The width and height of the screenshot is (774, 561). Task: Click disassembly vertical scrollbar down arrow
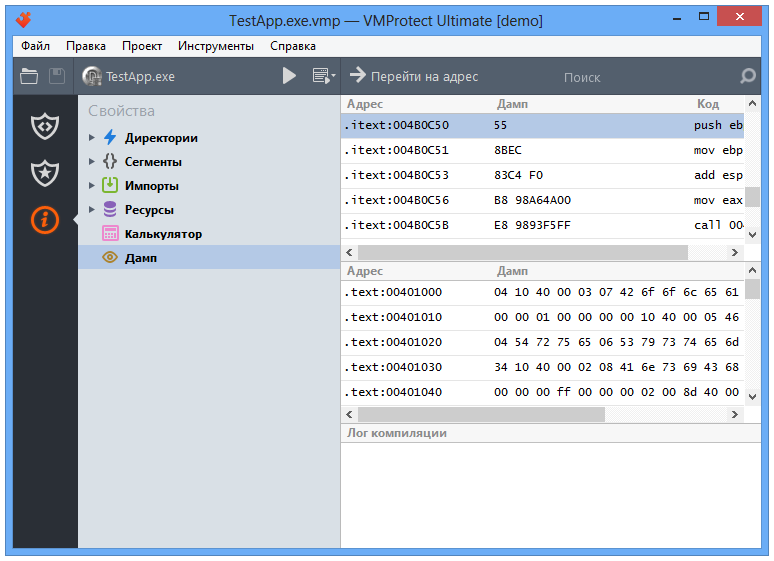click(x=752, y=235)
